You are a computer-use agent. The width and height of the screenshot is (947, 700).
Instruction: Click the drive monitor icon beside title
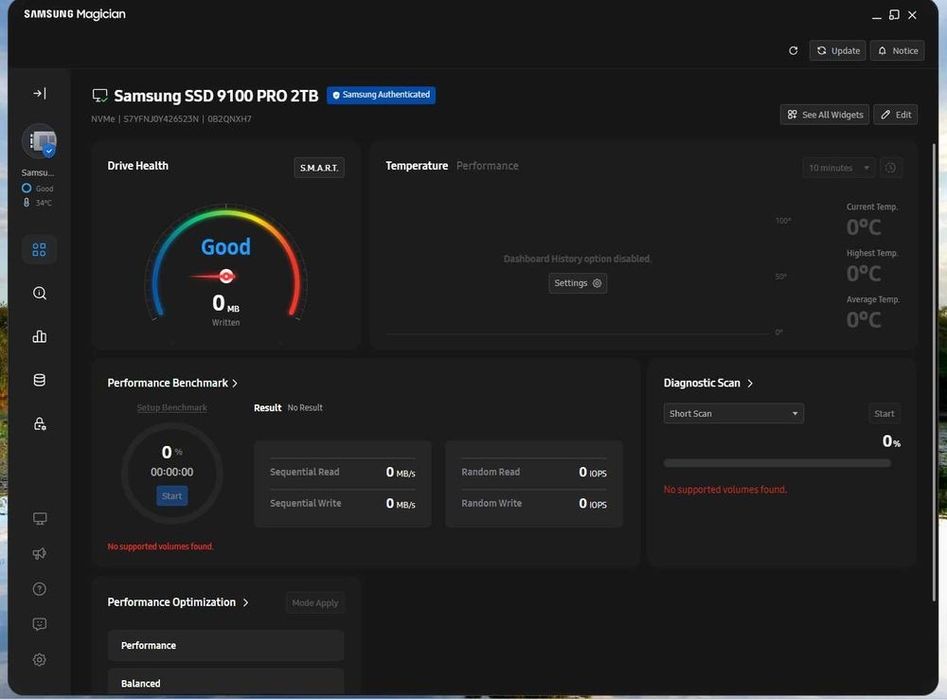(x=100, y=95)
